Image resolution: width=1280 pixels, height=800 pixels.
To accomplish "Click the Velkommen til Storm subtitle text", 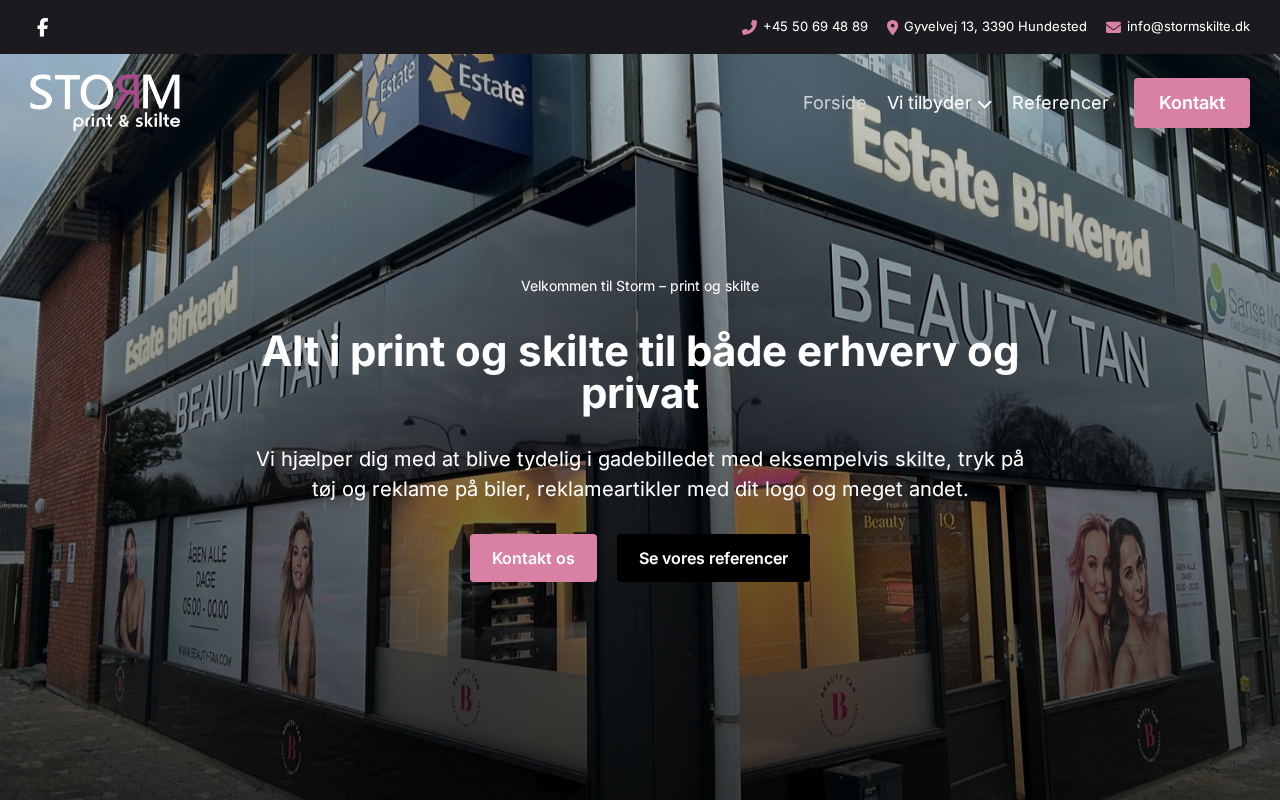I will 640,286.
